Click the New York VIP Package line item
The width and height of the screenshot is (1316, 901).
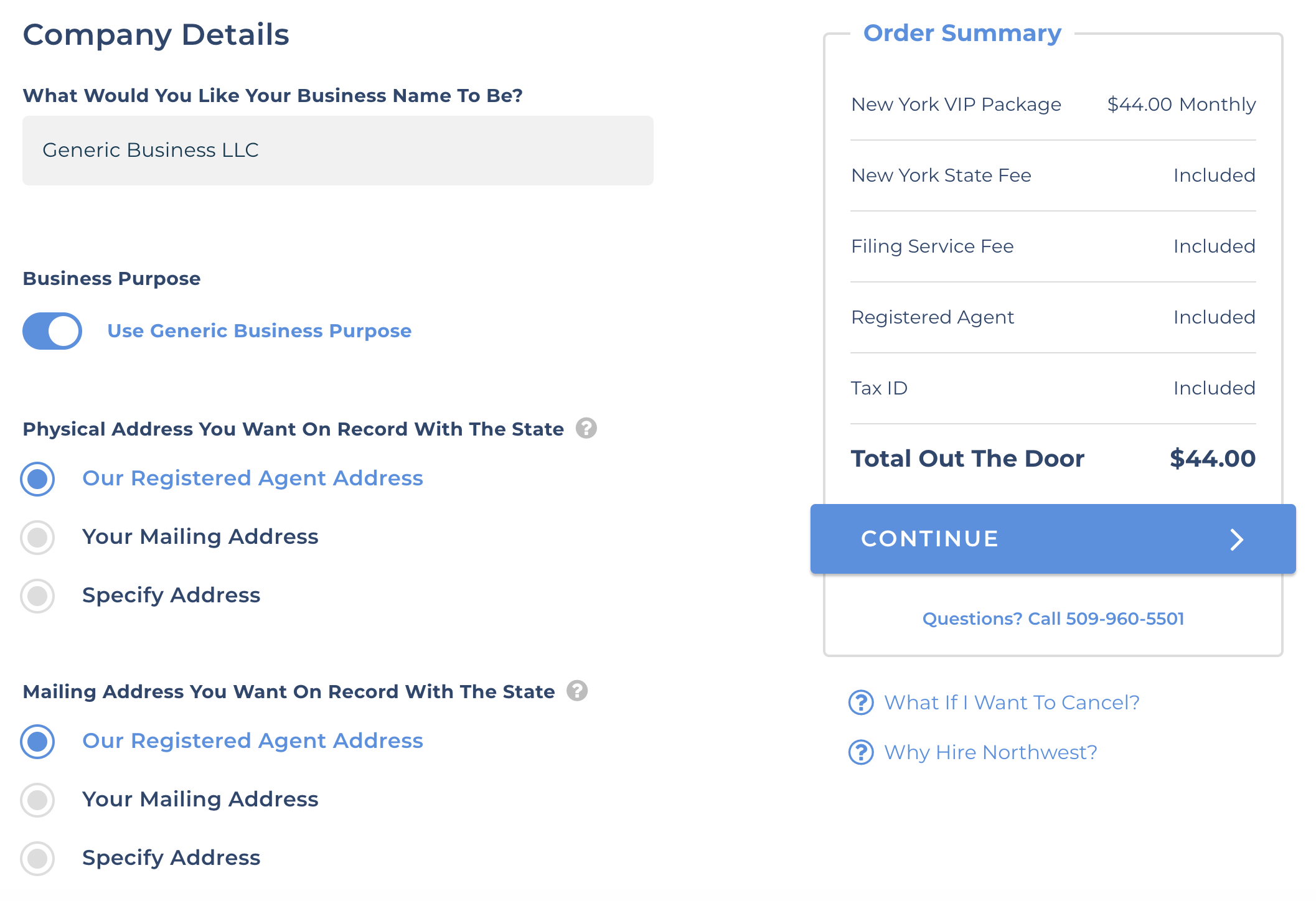956,105
